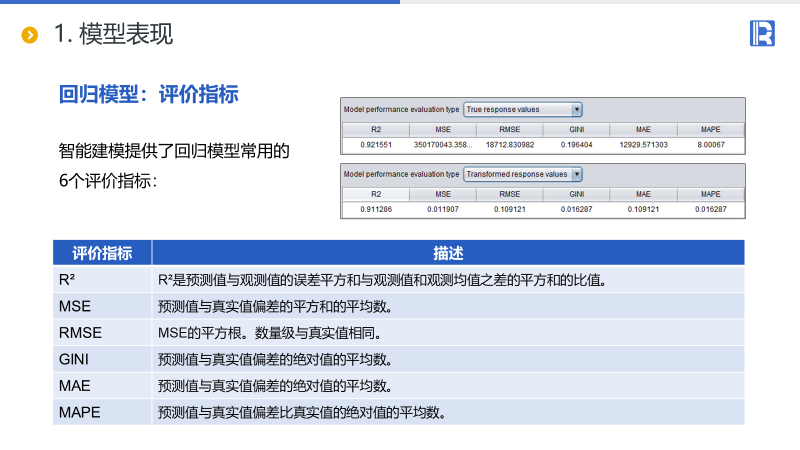Click the blue R logo in the top-right corner
Viewport: 800px width, 450px height.
pos(761,33)
